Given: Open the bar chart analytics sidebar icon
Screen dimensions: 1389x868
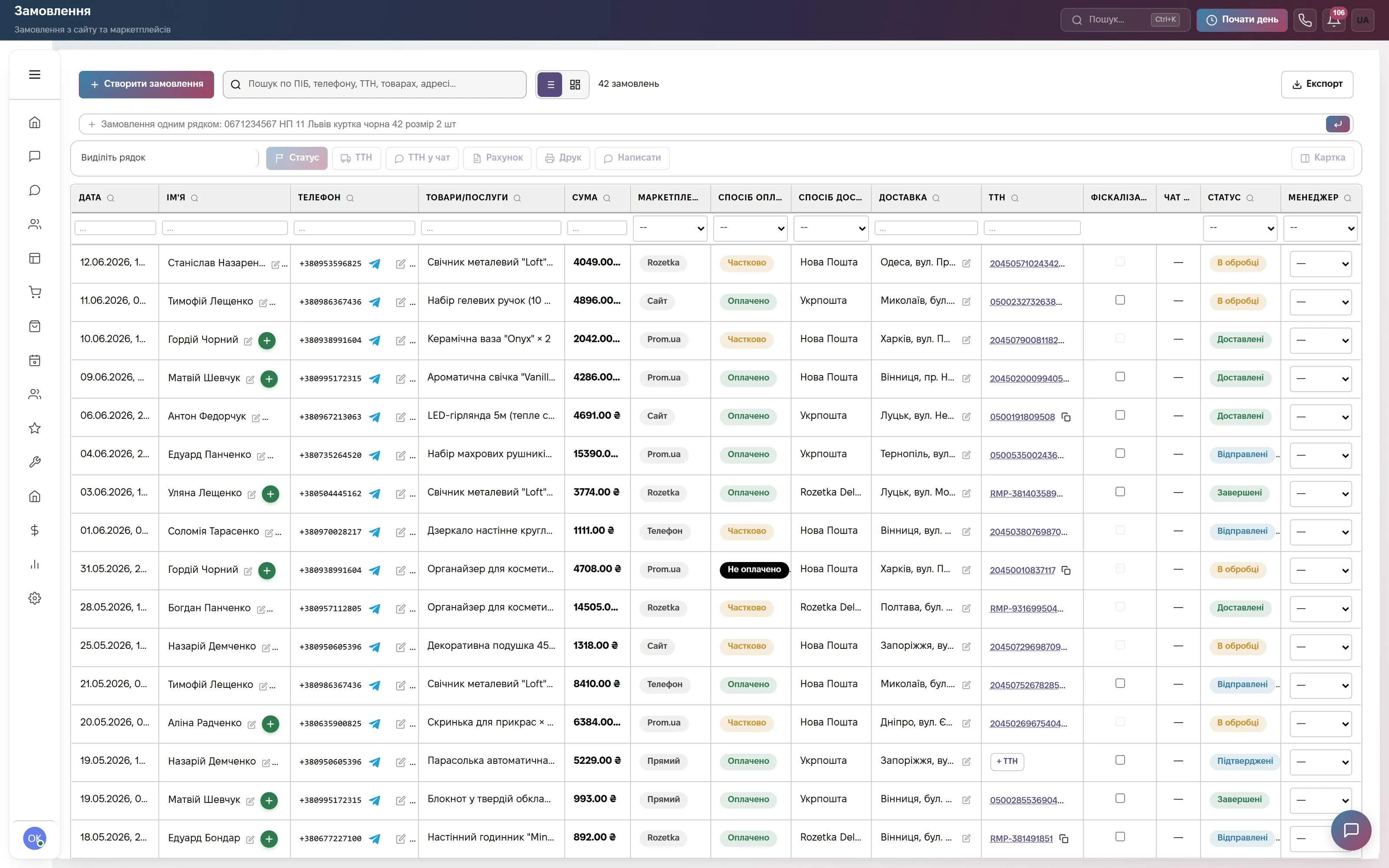Looking at the screenshot, I should point(34,564).
